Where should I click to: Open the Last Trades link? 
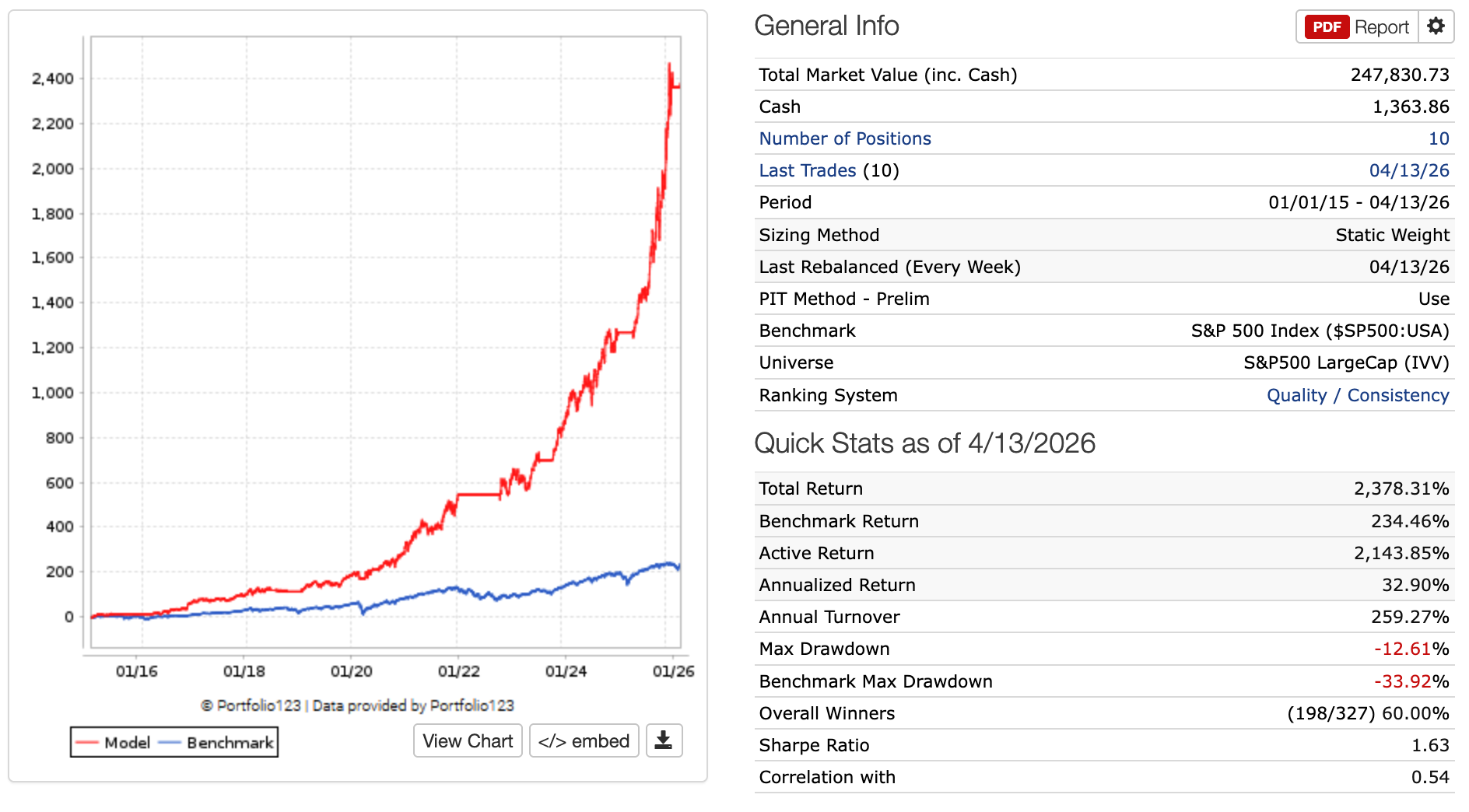[x=808, y=170]
